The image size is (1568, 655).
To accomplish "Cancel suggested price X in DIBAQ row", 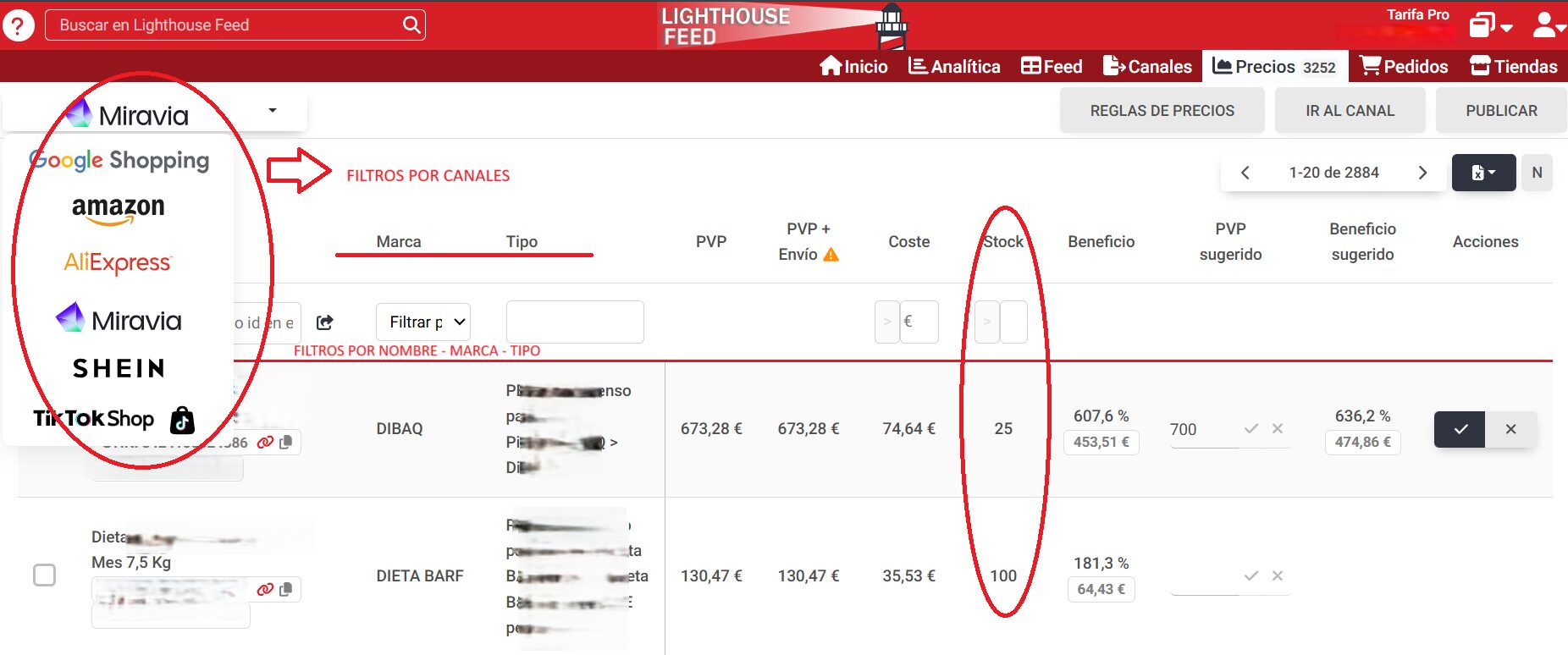I will (1278, 429).
